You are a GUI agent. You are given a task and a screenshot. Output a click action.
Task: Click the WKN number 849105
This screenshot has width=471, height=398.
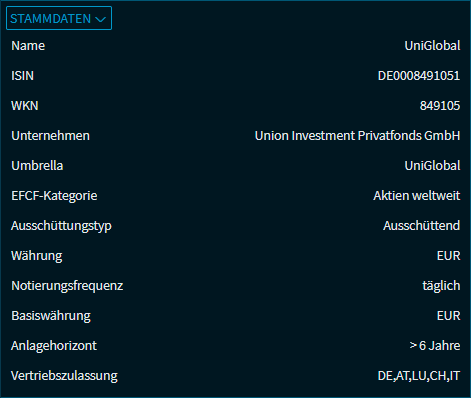440,106
